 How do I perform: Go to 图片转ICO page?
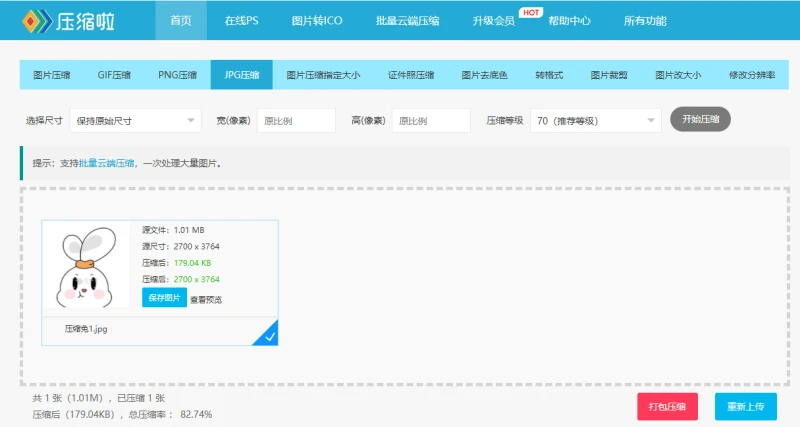click(x=317, y=21)
